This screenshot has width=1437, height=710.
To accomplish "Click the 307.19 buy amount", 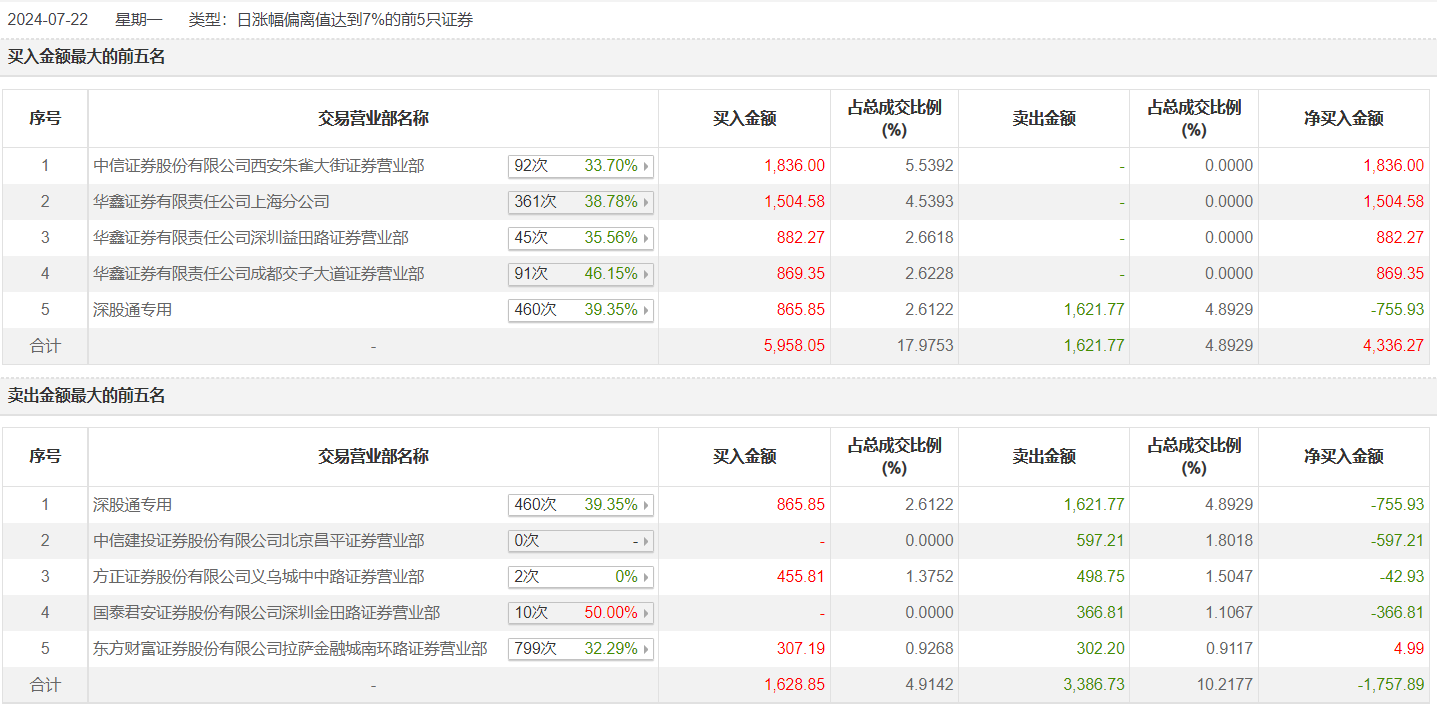I will point(801,649).
